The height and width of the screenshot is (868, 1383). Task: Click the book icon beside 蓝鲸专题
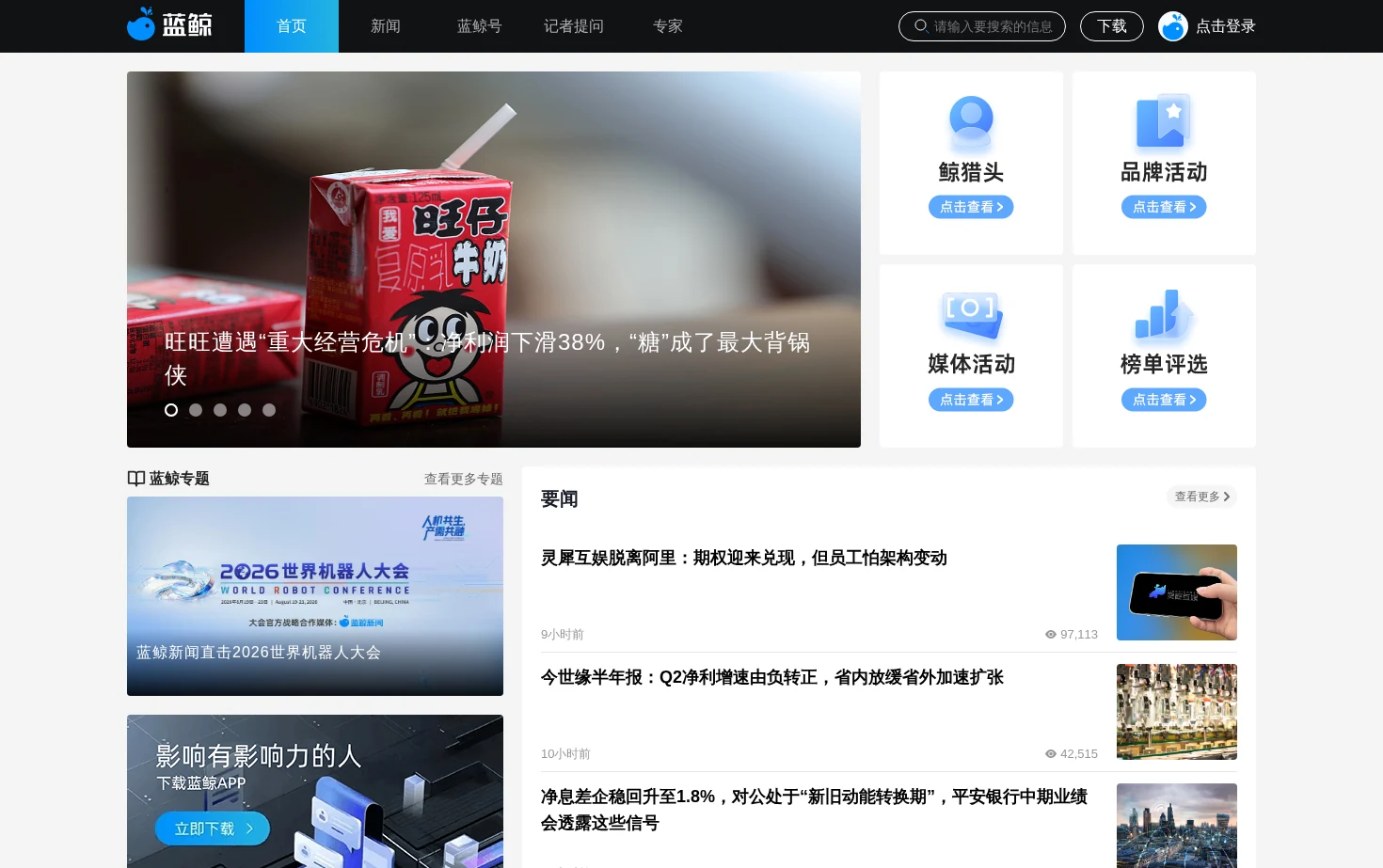(x=136, y=479)
